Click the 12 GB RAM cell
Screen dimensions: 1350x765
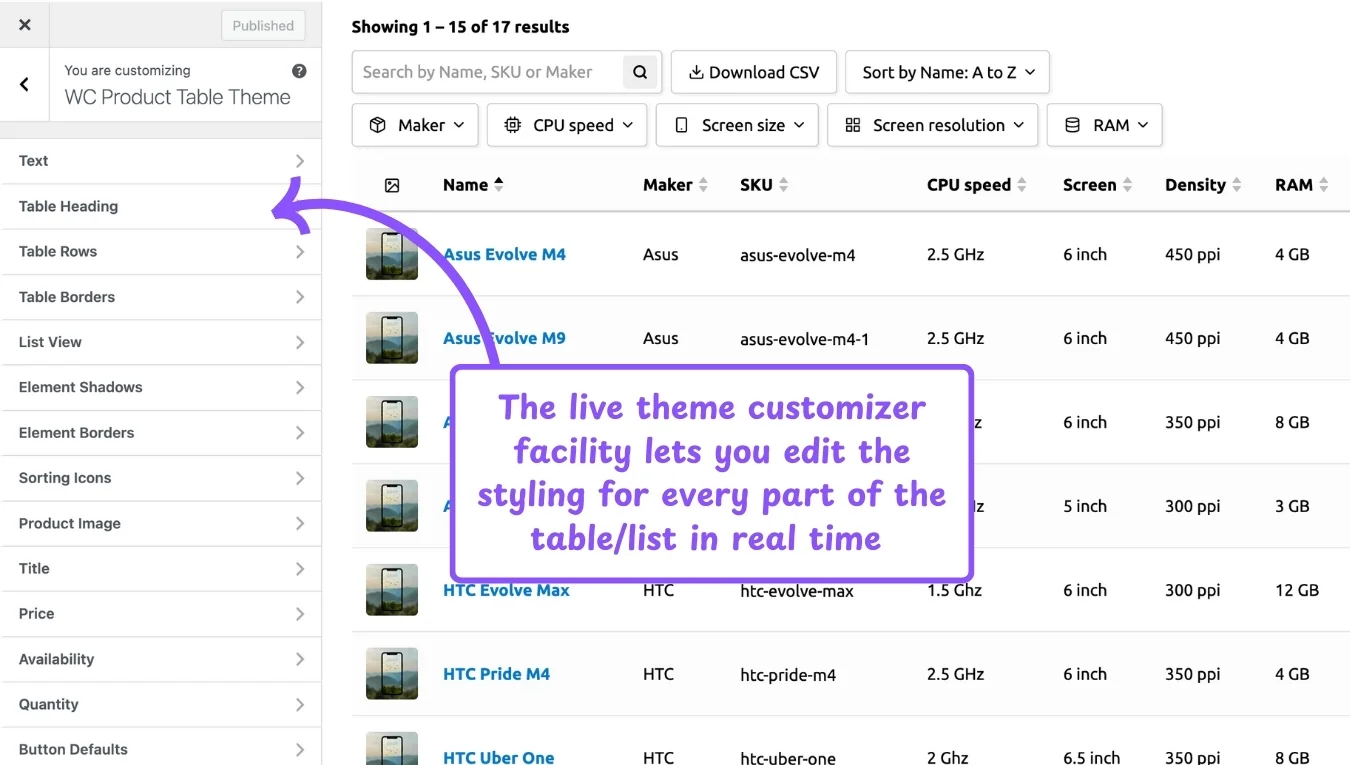(x=1297, y=590)
